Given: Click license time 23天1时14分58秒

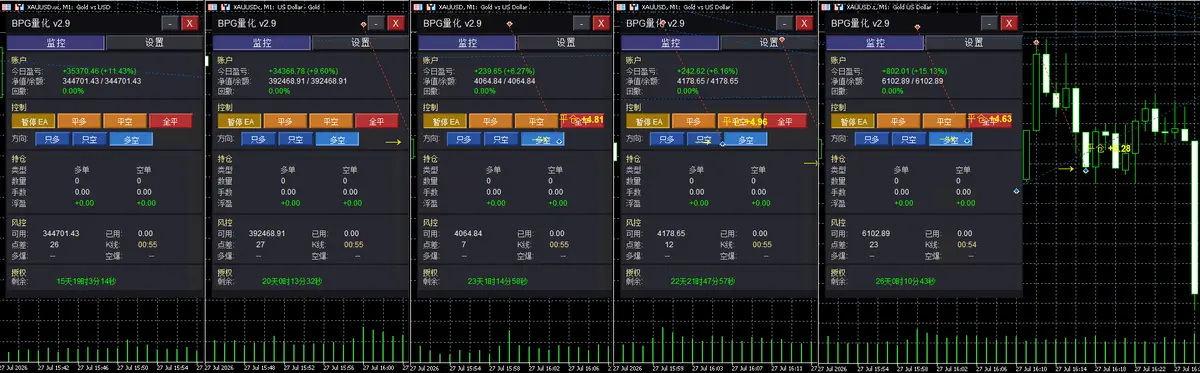Looking at the screenshot, I should click(499, 281).
